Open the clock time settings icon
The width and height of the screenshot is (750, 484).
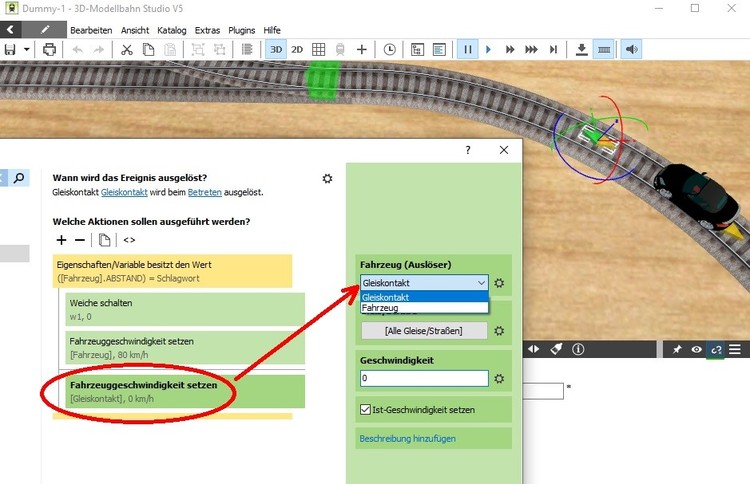tap(390, 49)
